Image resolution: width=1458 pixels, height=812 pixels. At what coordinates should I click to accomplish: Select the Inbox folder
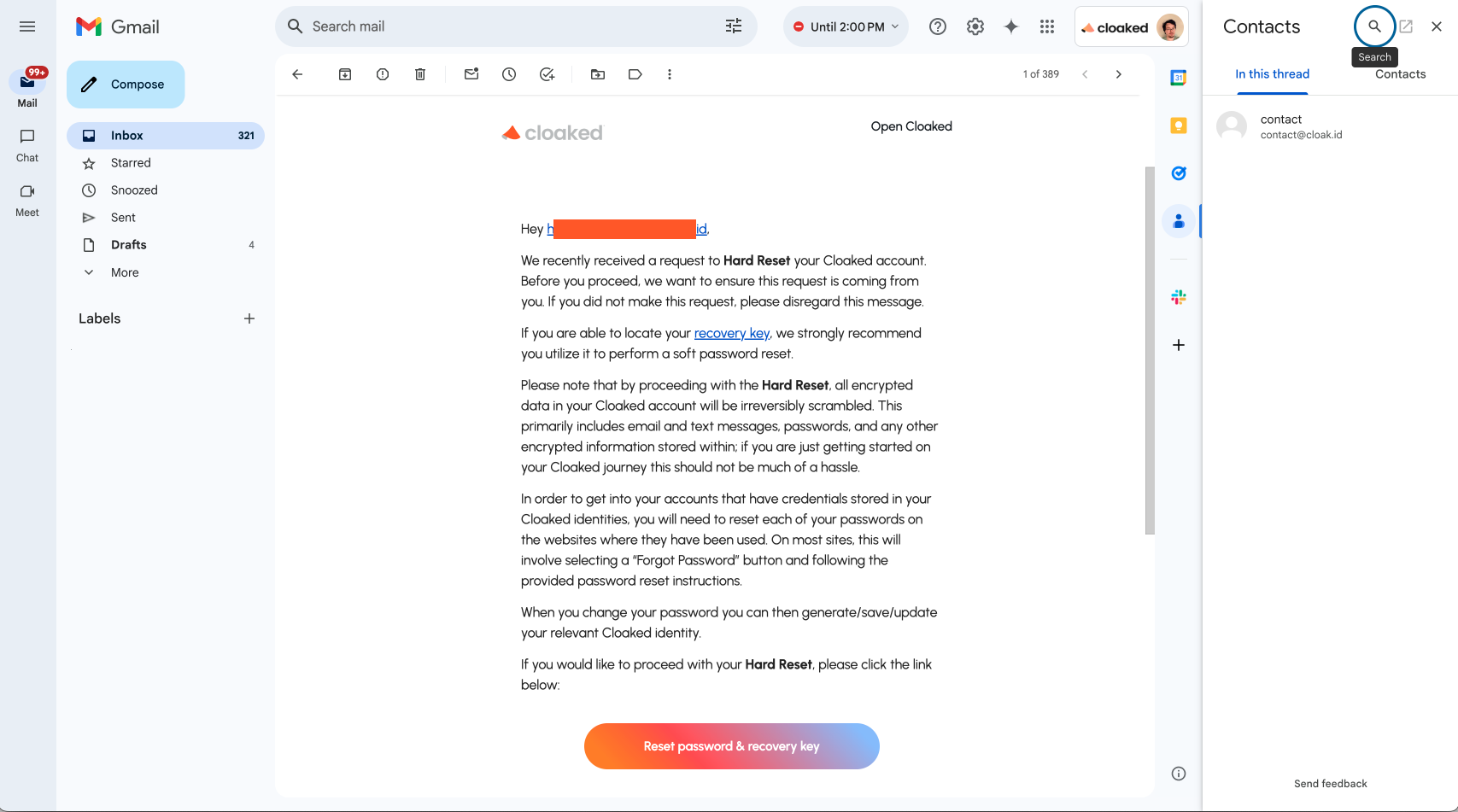point(166,136)
